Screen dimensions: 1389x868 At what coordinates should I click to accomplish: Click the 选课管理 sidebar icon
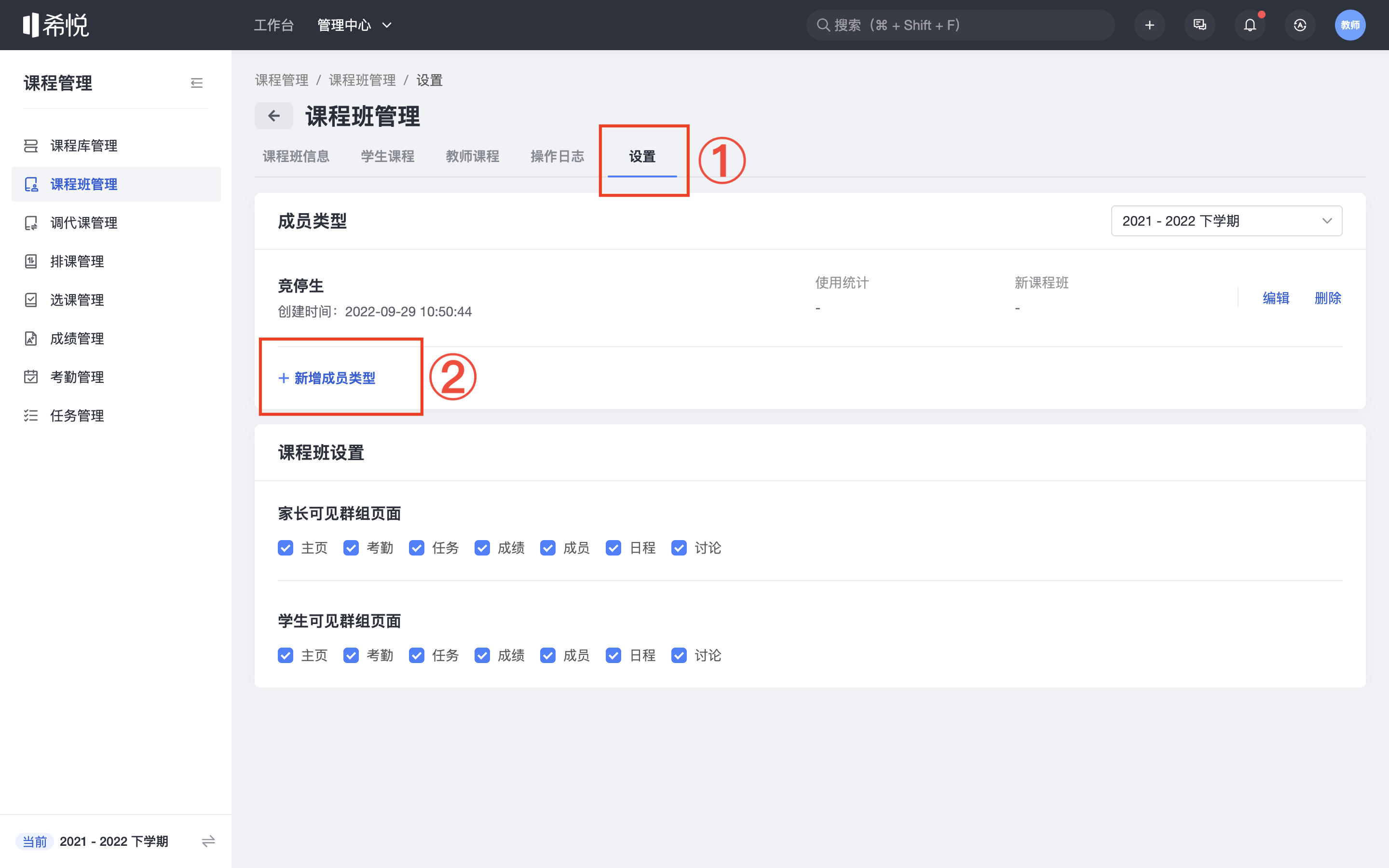[31, 299]
